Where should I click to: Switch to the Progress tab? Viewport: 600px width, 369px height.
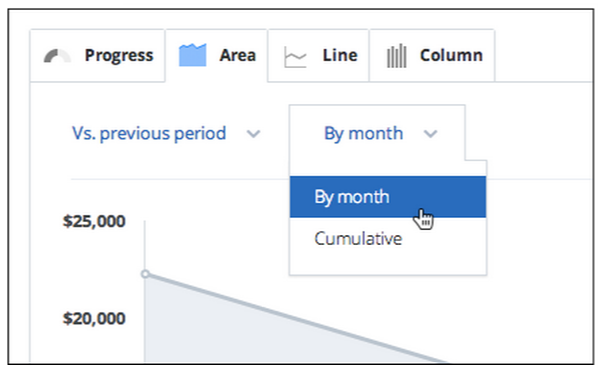point(98,56)
